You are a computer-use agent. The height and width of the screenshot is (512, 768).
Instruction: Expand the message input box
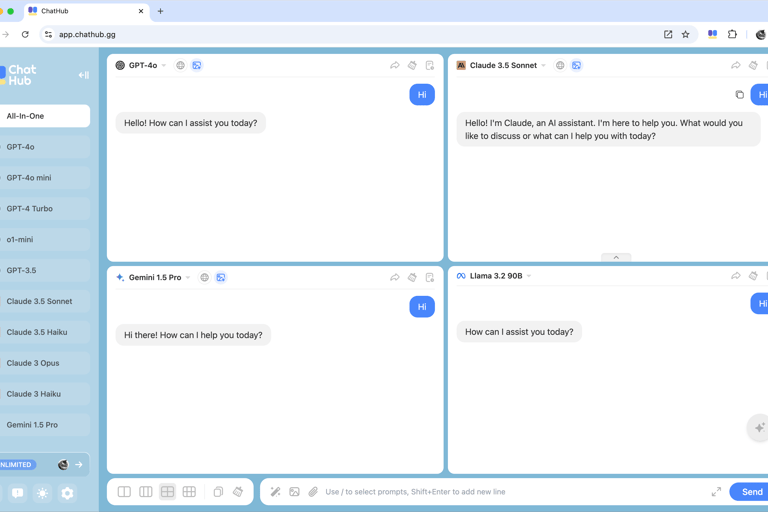pos(716,491)
